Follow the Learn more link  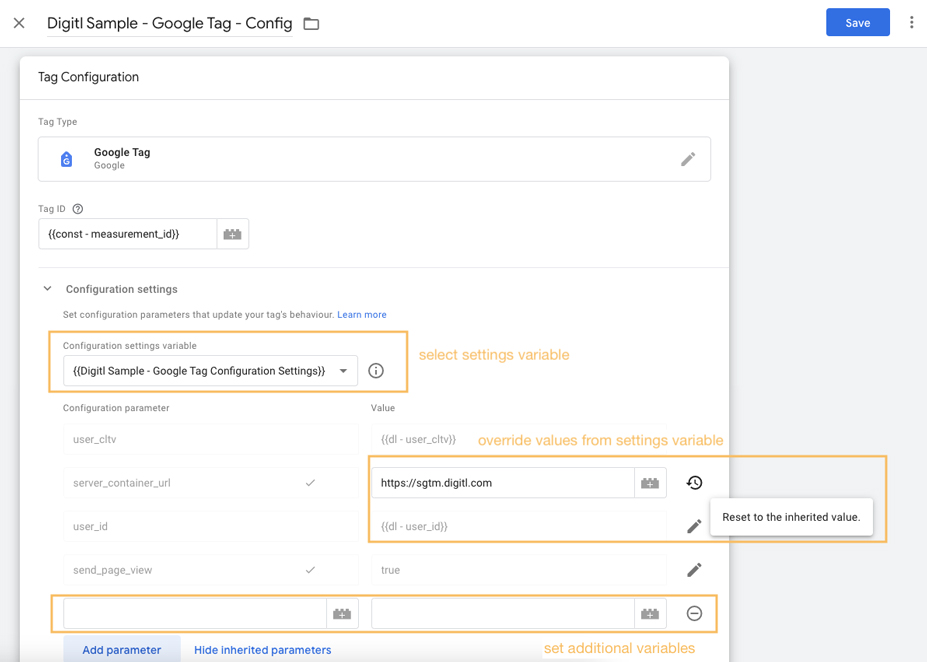(x=362, y=314)
